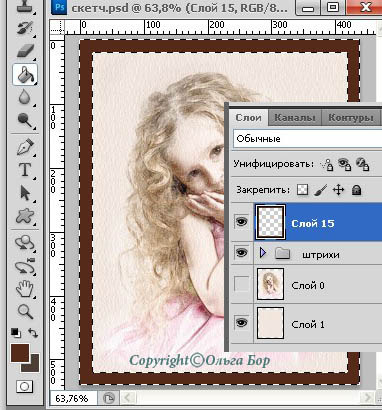Click the Photoshop Ps title bar icon
This screenshot has height=410, width=382.
(59, 8)
